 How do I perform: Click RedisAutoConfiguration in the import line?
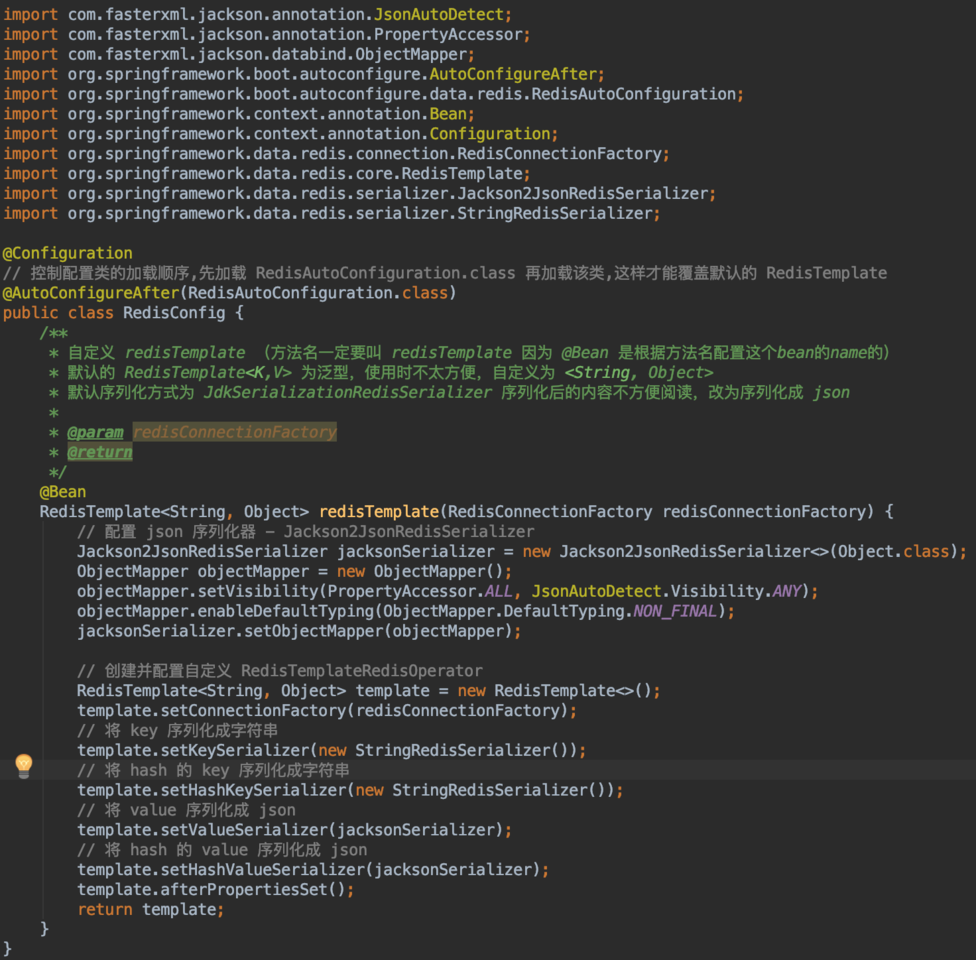coord(634,94)
